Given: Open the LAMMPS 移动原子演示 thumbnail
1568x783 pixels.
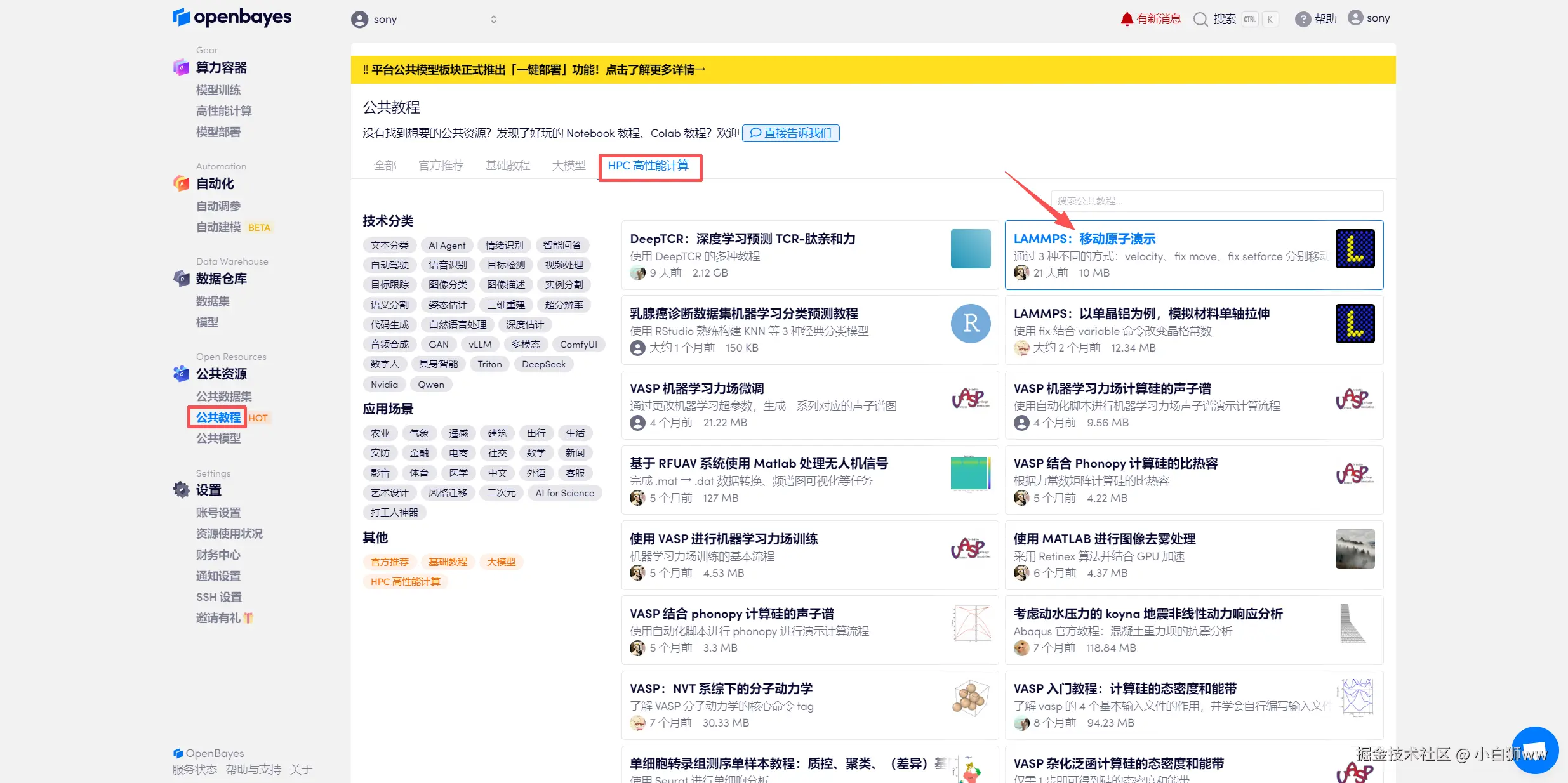Looking at the screenshot, I should click(x=1355, y=249).
